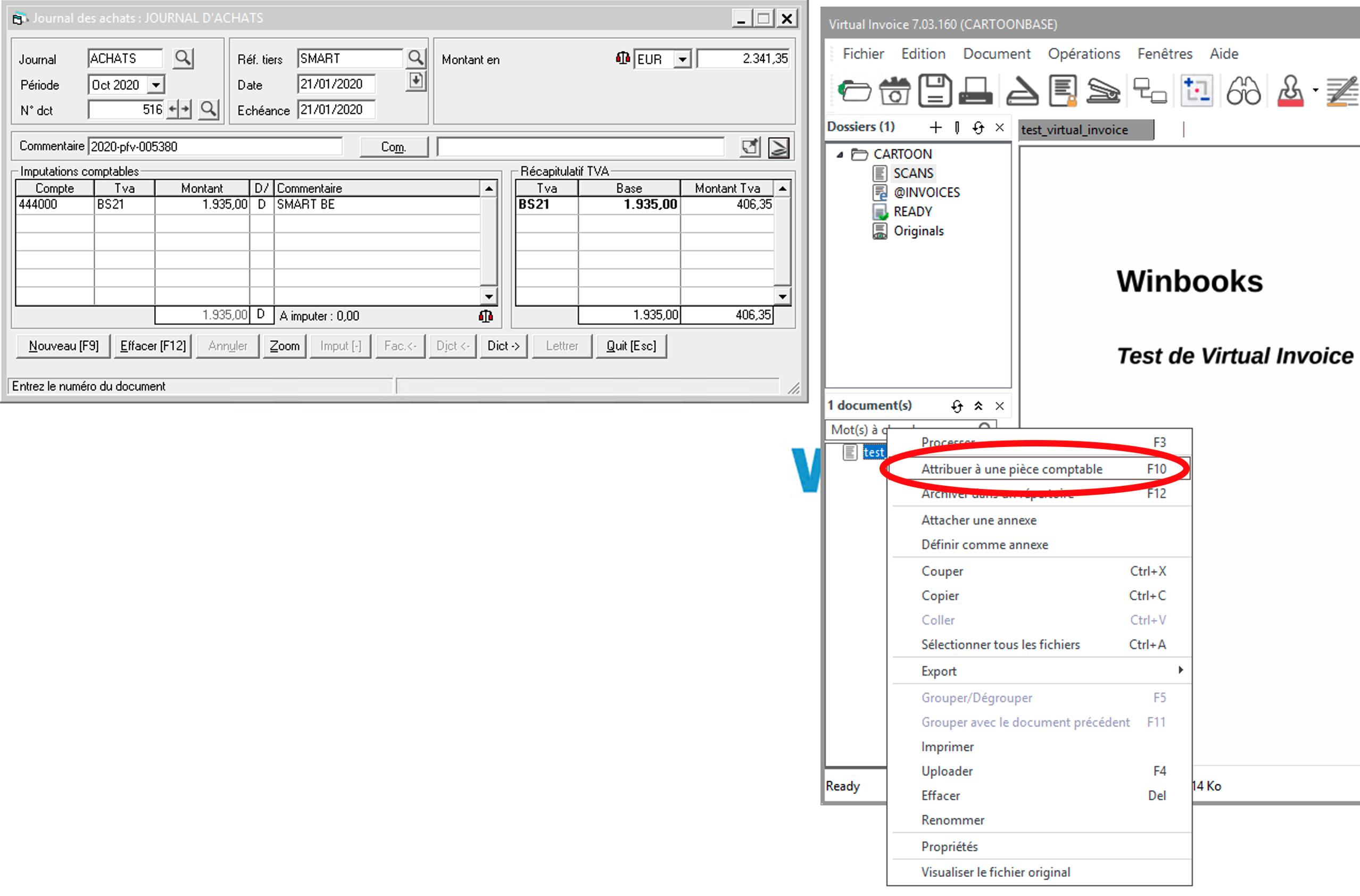Open folder icon in Virtual Invoice toolbar
The height and width of the screenshot is (896, 1360).
(x=855, y=91)
